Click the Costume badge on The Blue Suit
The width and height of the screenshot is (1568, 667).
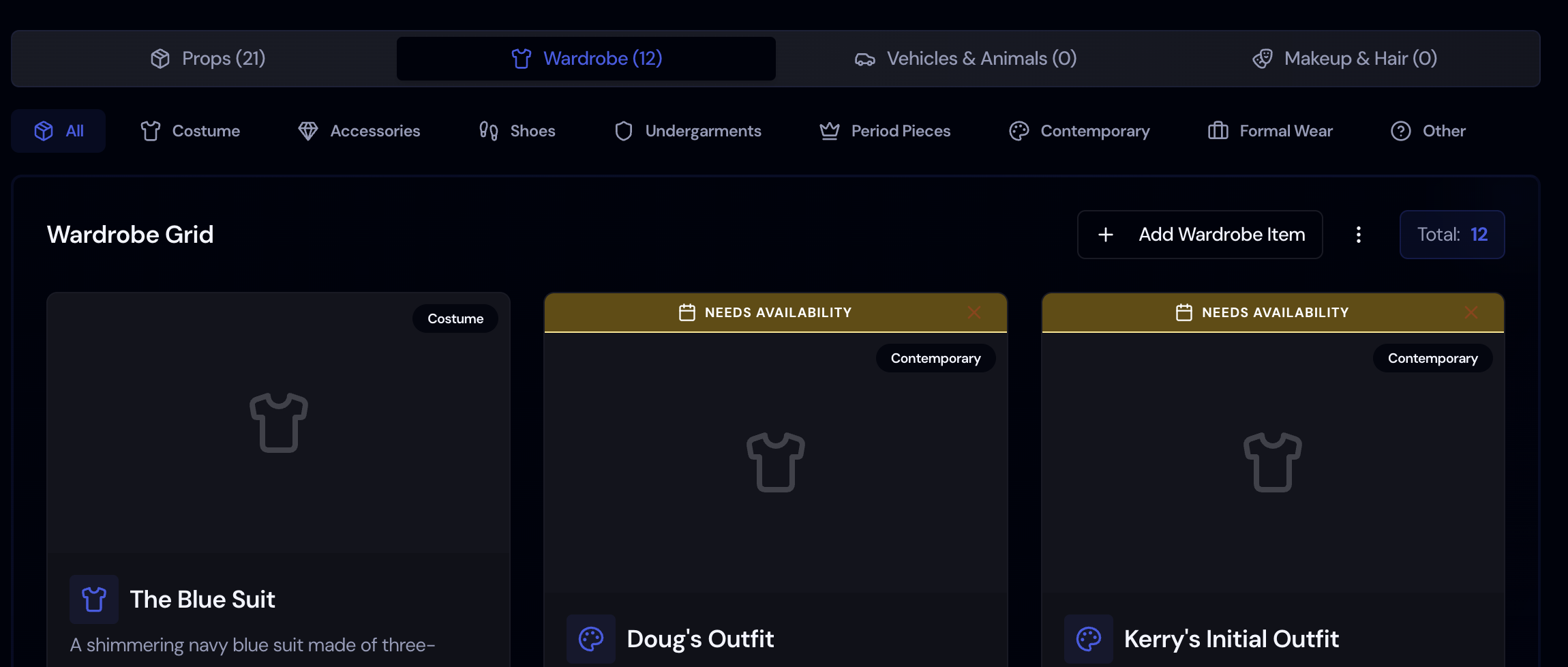[x=455, y=318]
